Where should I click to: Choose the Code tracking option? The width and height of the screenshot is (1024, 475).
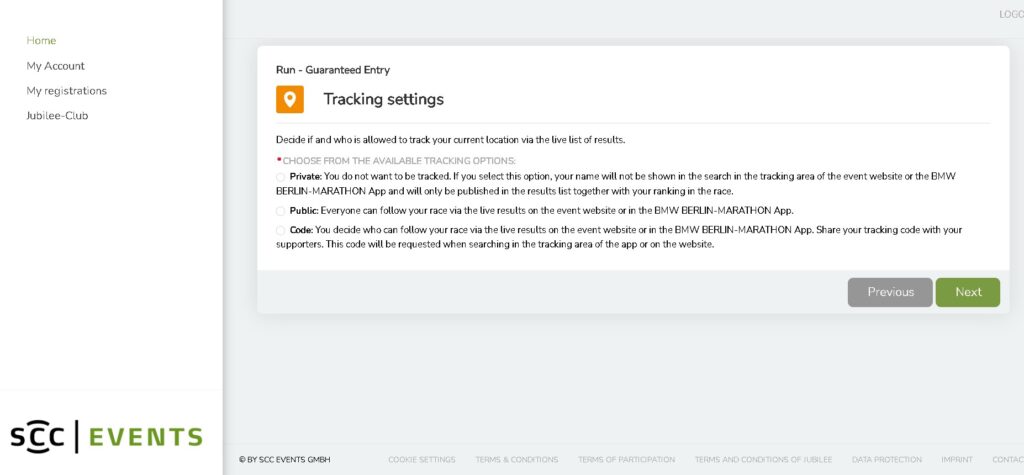coord(281,230)
